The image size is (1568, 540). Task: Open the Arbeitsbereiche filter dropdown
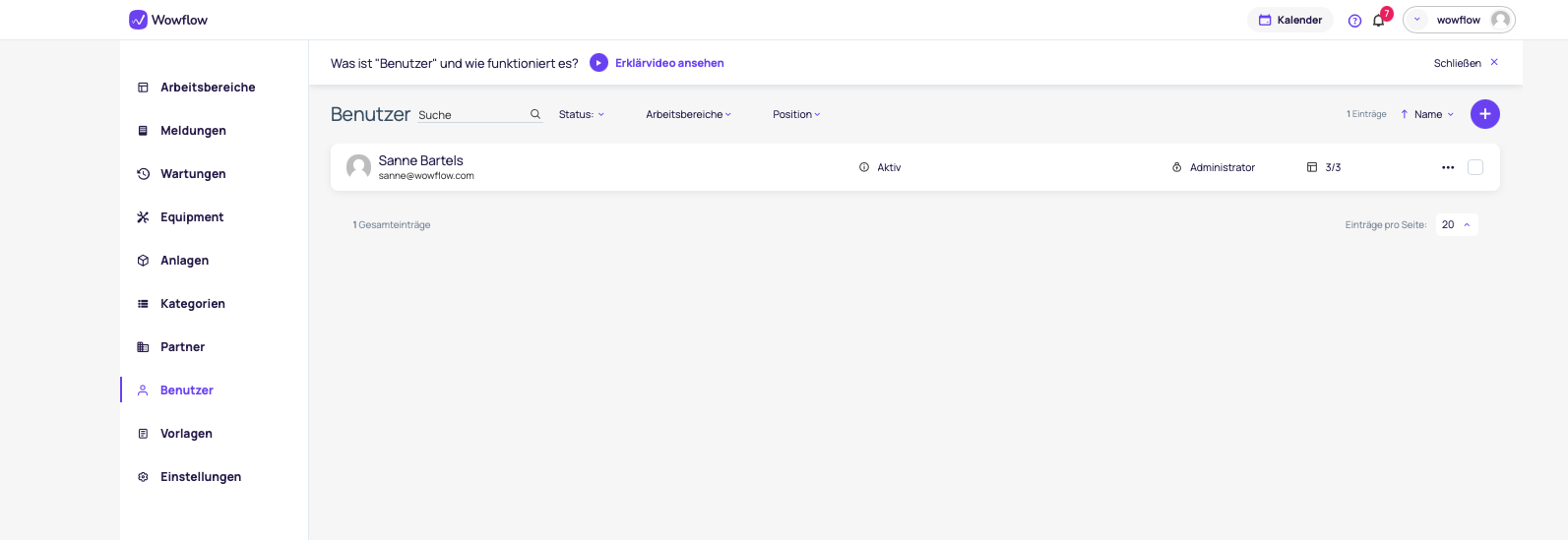(x=688, y=114)
